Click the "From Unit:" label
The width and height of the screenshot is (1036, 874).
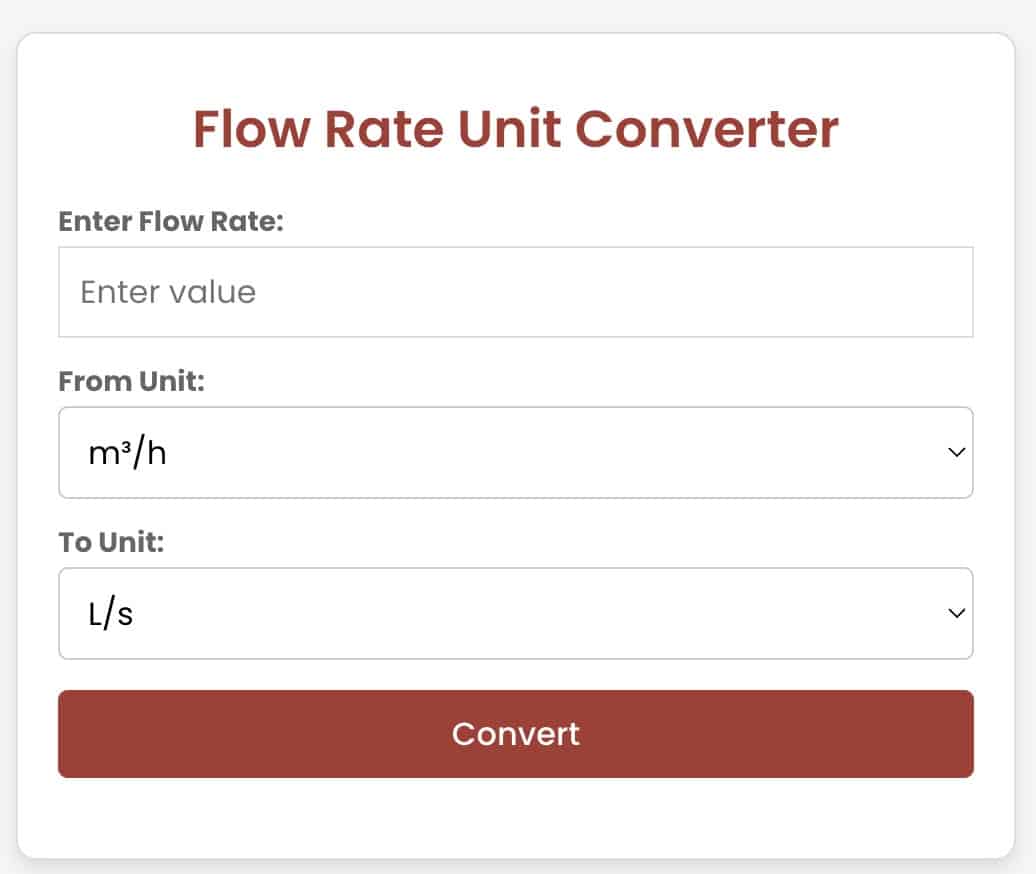coord(131,381)
